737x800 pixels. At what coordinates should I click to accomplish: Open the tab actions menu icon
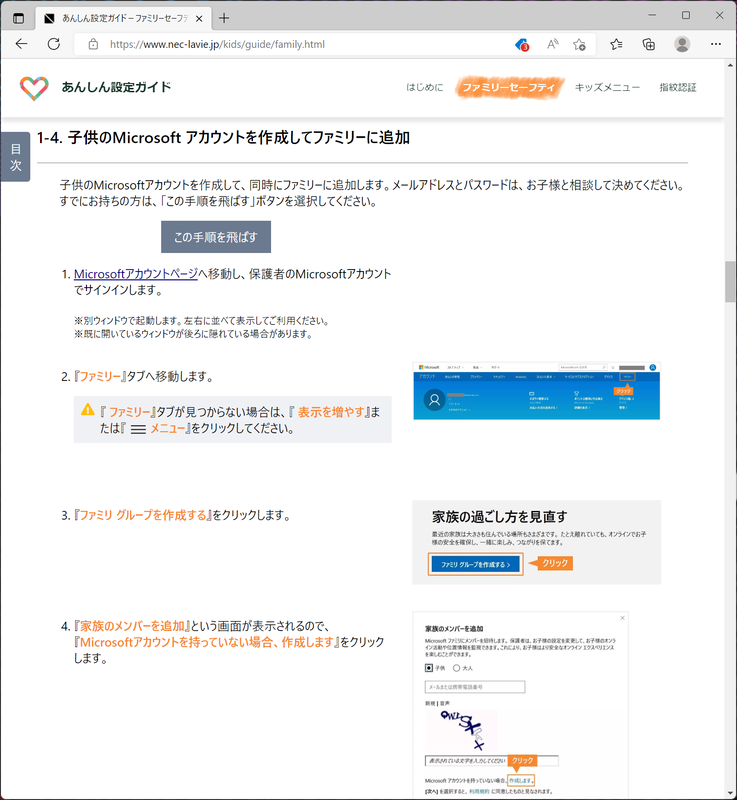tap(18, 18)
